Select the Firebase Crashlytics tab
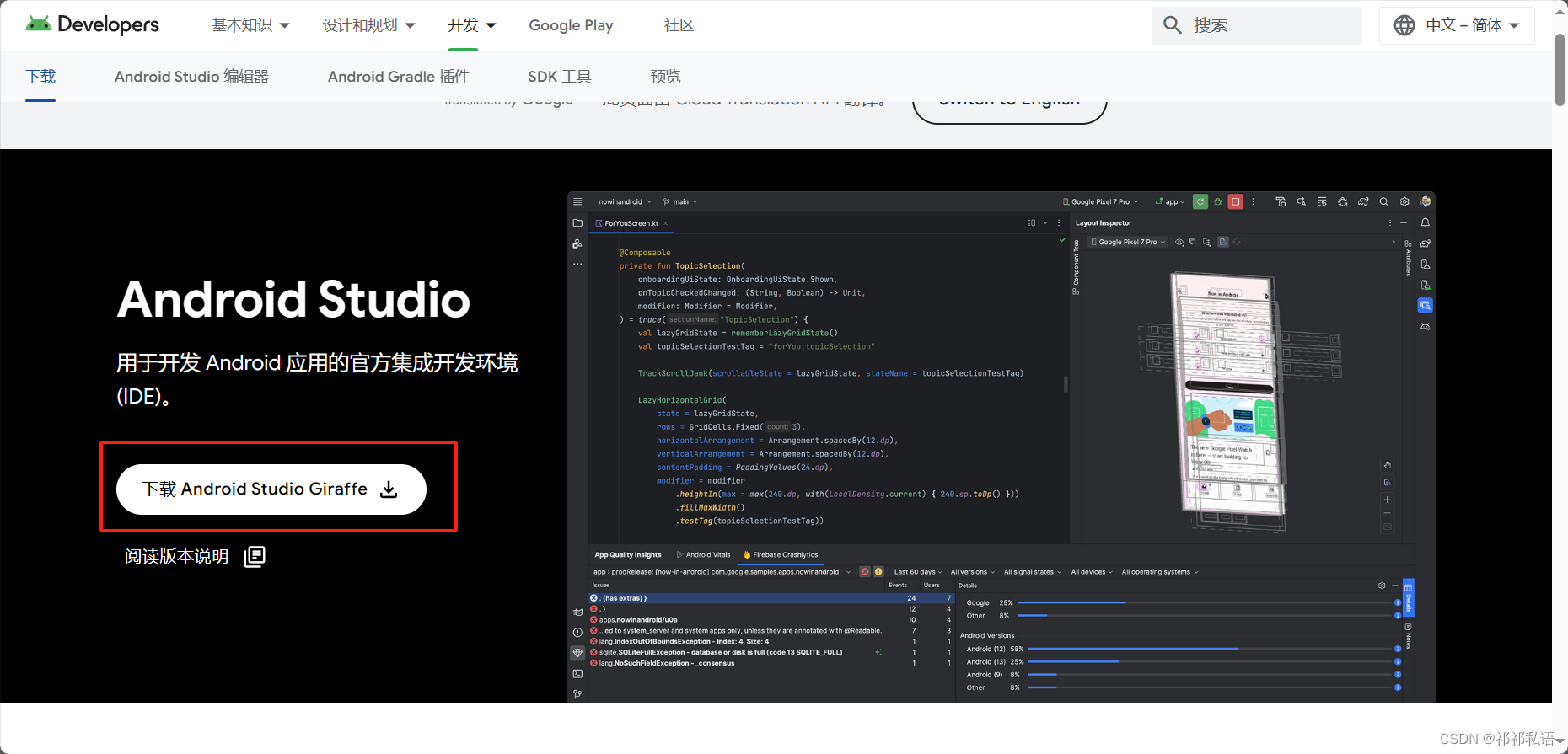This screenshot has height=754, width=1568. [781, 555]
